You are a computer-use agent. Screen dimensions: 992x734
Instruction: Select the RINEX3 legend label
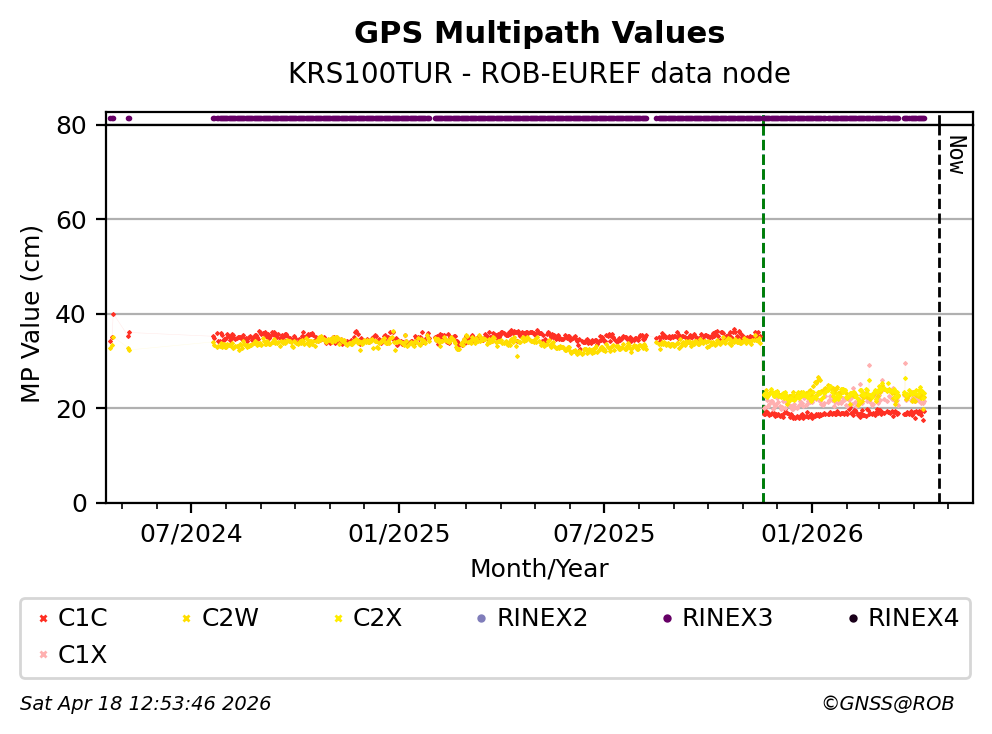[x=727, y=618]
